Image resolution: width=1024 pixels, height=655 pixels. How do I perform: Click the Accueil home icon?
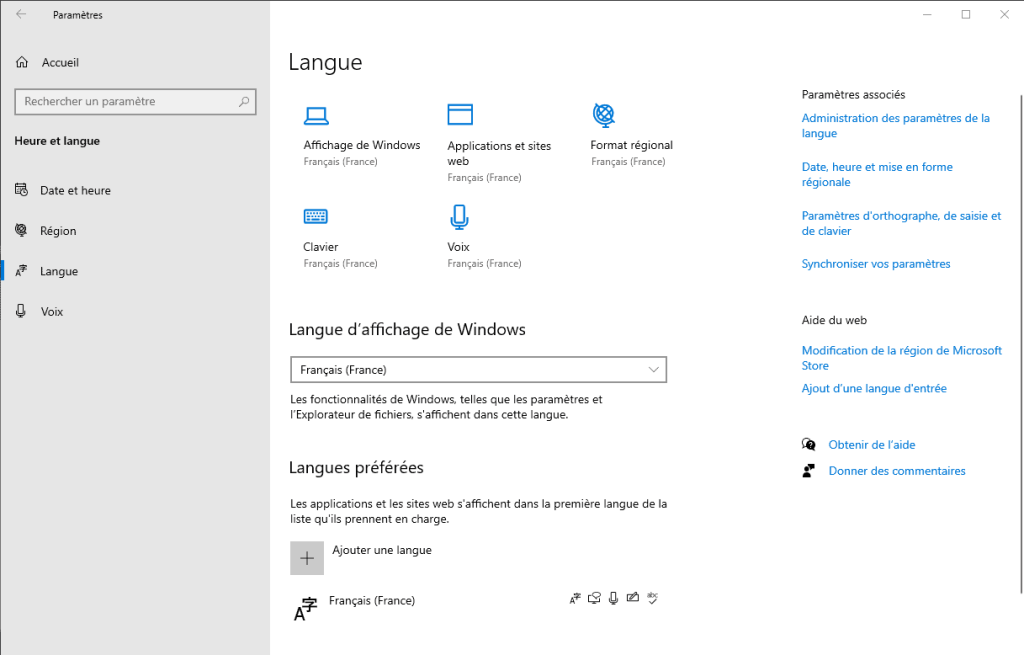click(22, 63)
